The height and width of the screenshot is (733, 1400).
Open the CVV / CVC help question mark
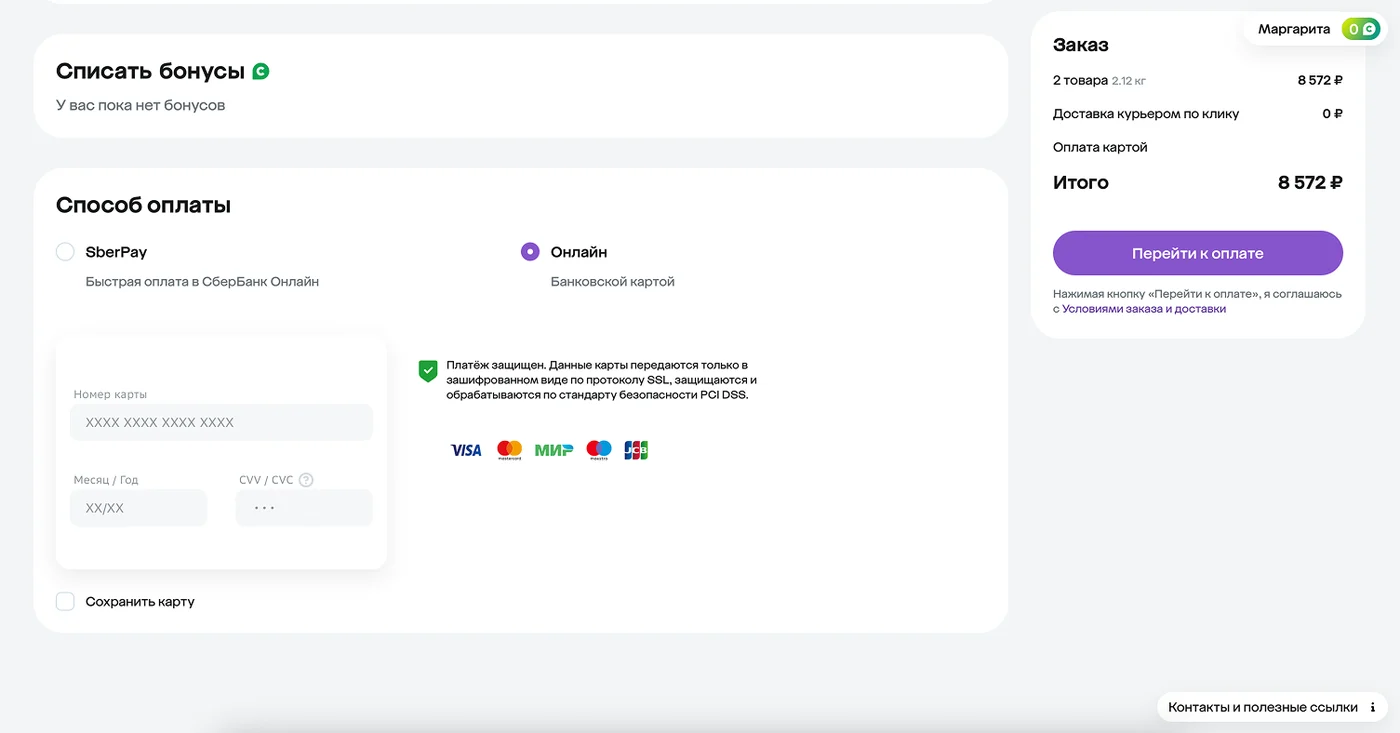coord(306,480)
